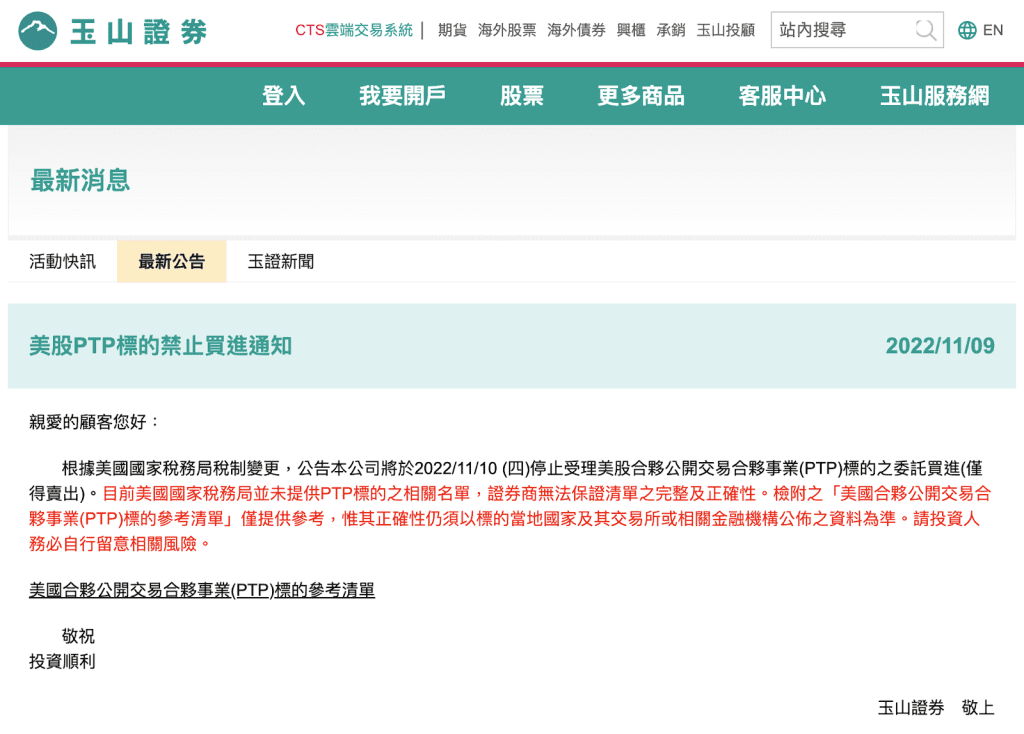1024x734 pixels.
Task: Click the globe language icon
Action: tap(967, 30)
